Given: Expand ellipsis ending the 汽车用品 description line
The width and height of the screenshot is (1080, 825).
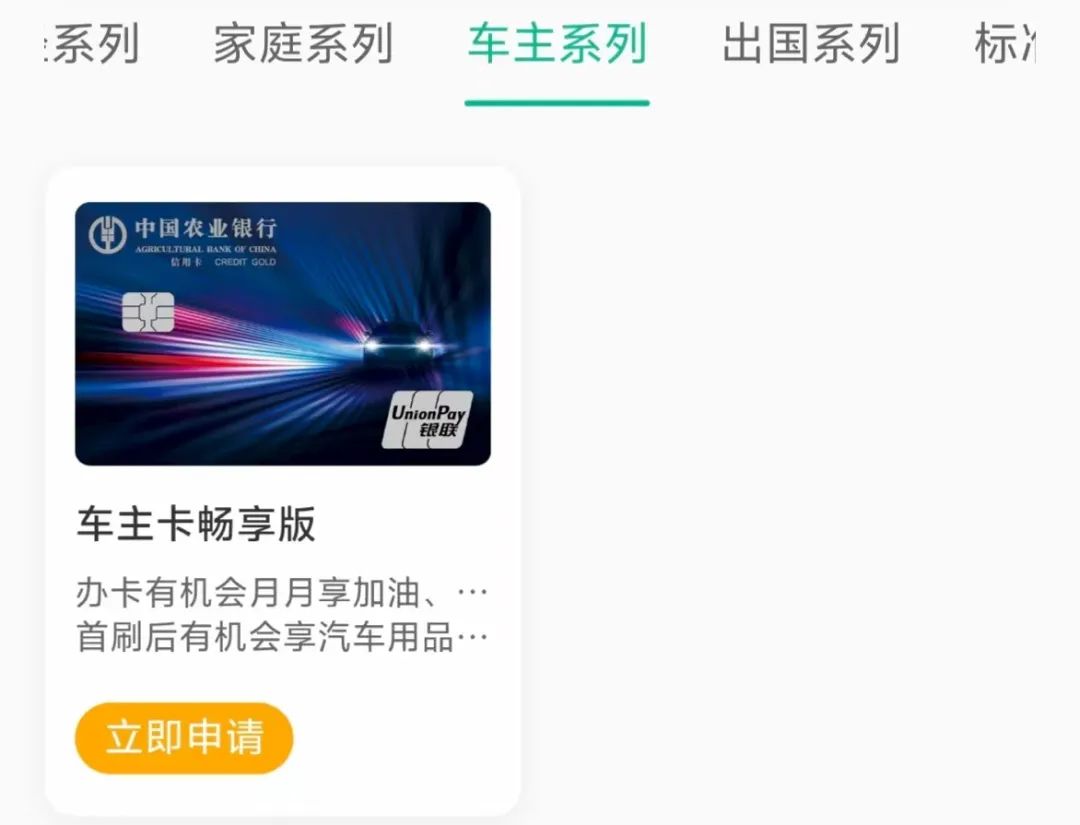Looking at the screenshot, I should [x=472, y=637].
